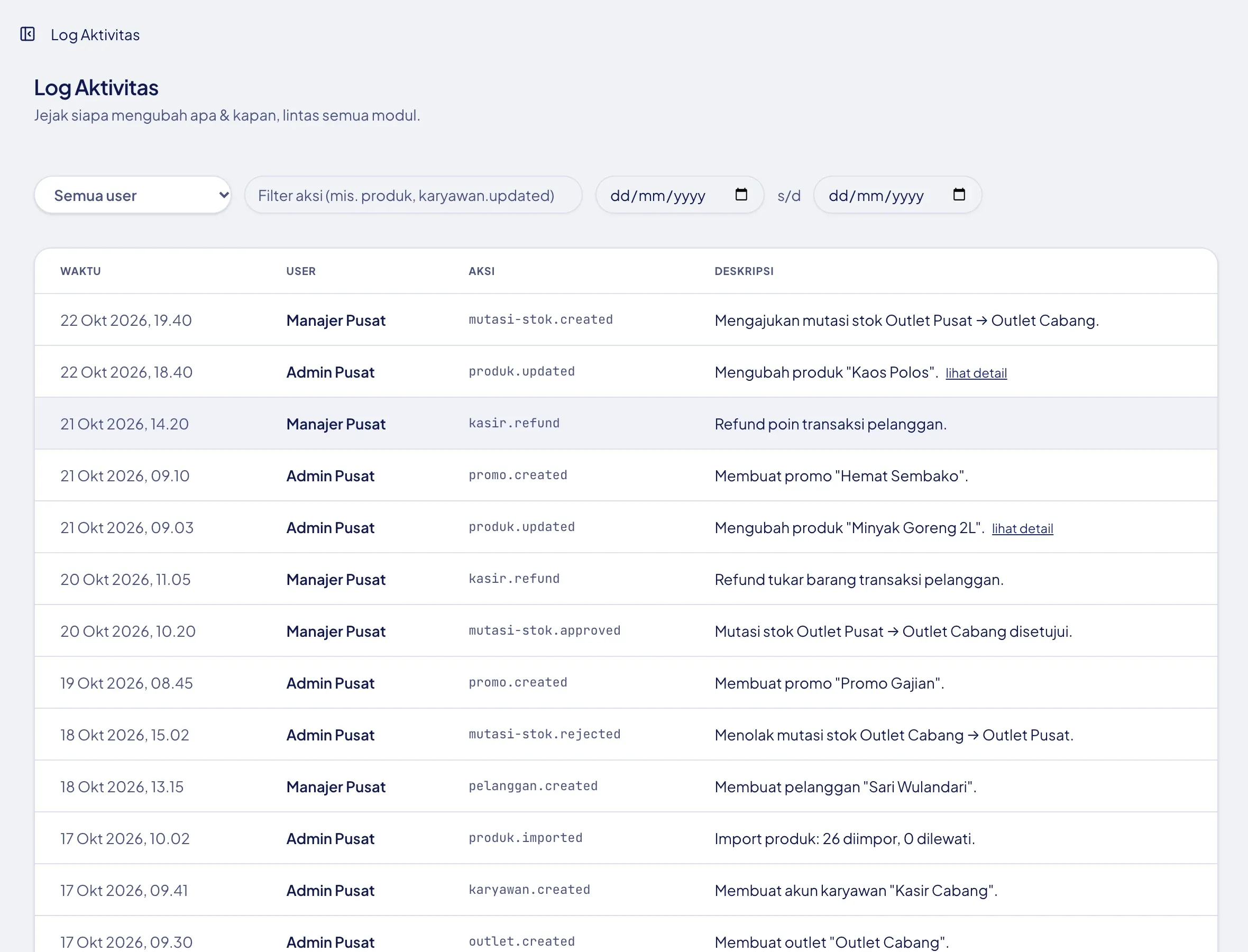This screenshot has width=1248, height=952.
Task: Click the Log Aktivitas breadcrumb title
Action: point(95,34)
